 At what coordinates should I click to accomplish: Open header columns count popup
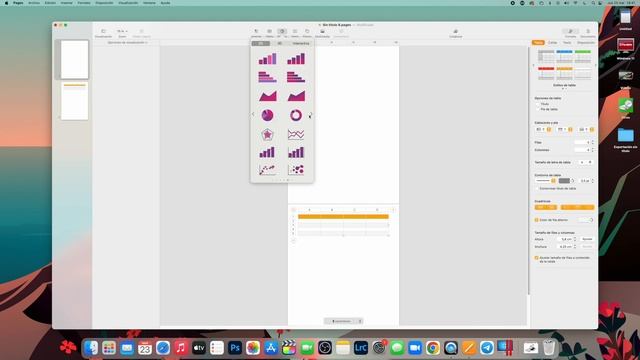tap(543, 129)
